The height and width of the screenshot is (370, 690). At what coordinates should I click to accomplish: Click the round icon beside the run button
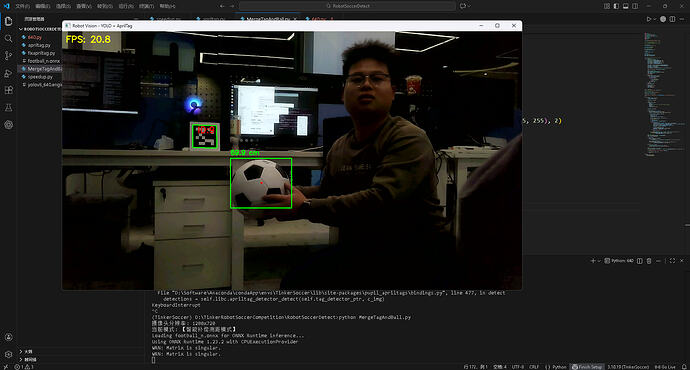tap(663, 19)
